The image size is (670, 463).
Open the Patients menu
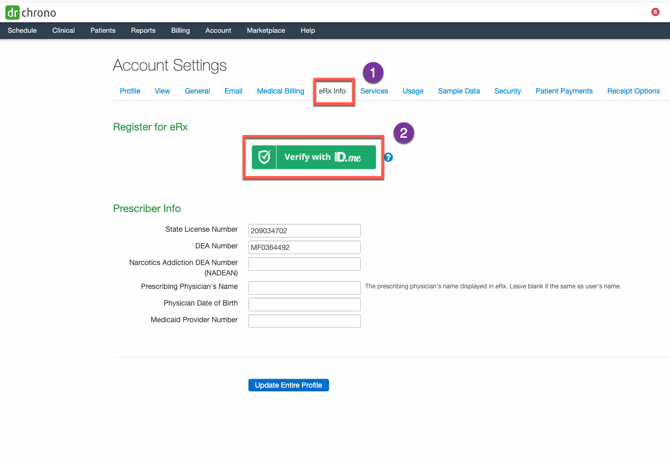(x=103, y=31)
